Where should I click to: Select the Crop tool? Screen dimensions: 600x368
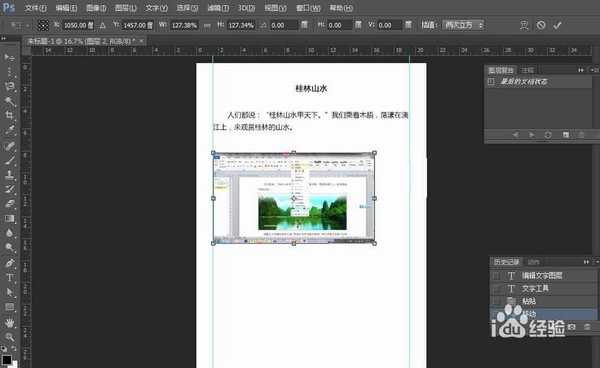coord(9,115)
